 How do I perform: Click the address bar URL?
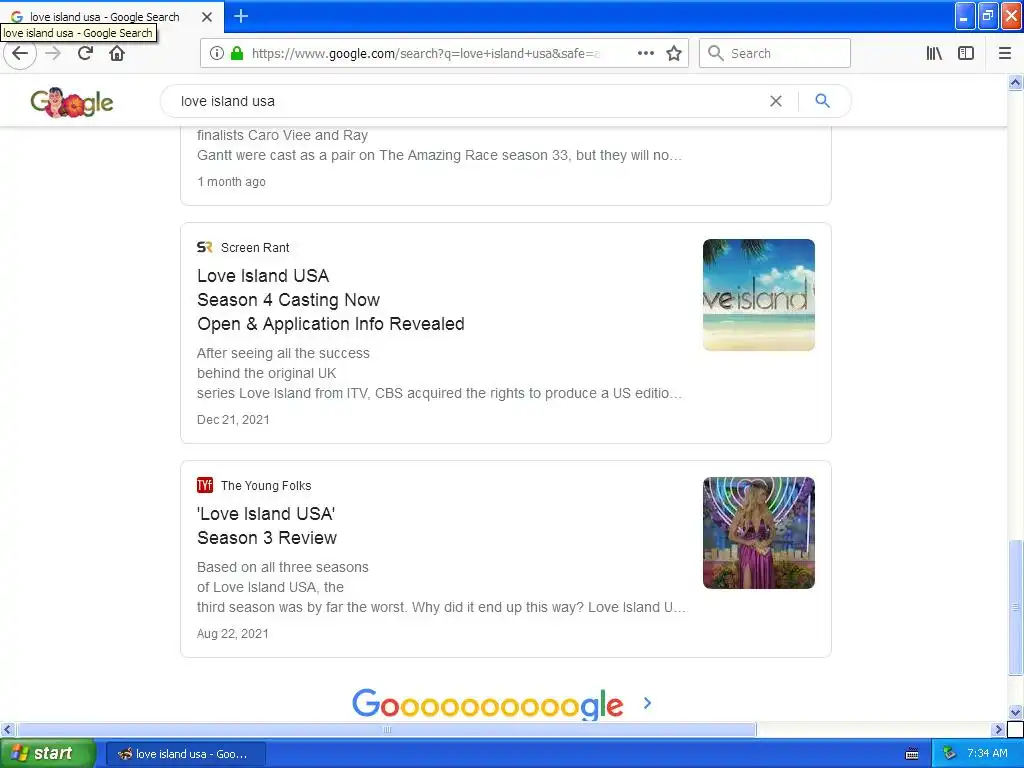(x=425, y=54)
